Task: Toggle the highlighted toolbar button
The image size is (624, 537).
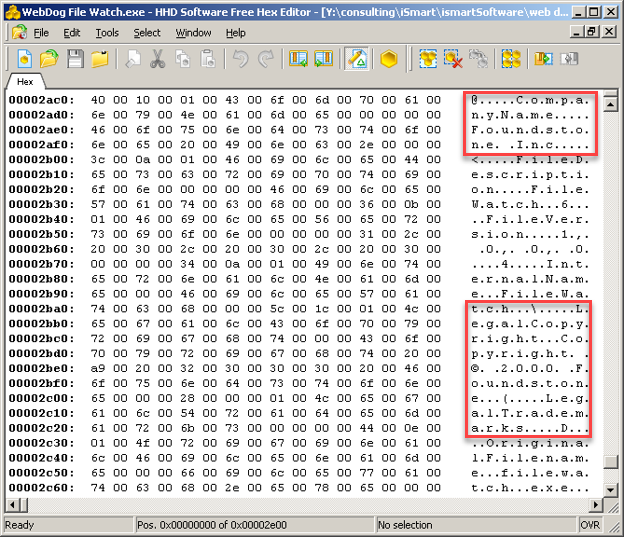Action: (356, 60)
